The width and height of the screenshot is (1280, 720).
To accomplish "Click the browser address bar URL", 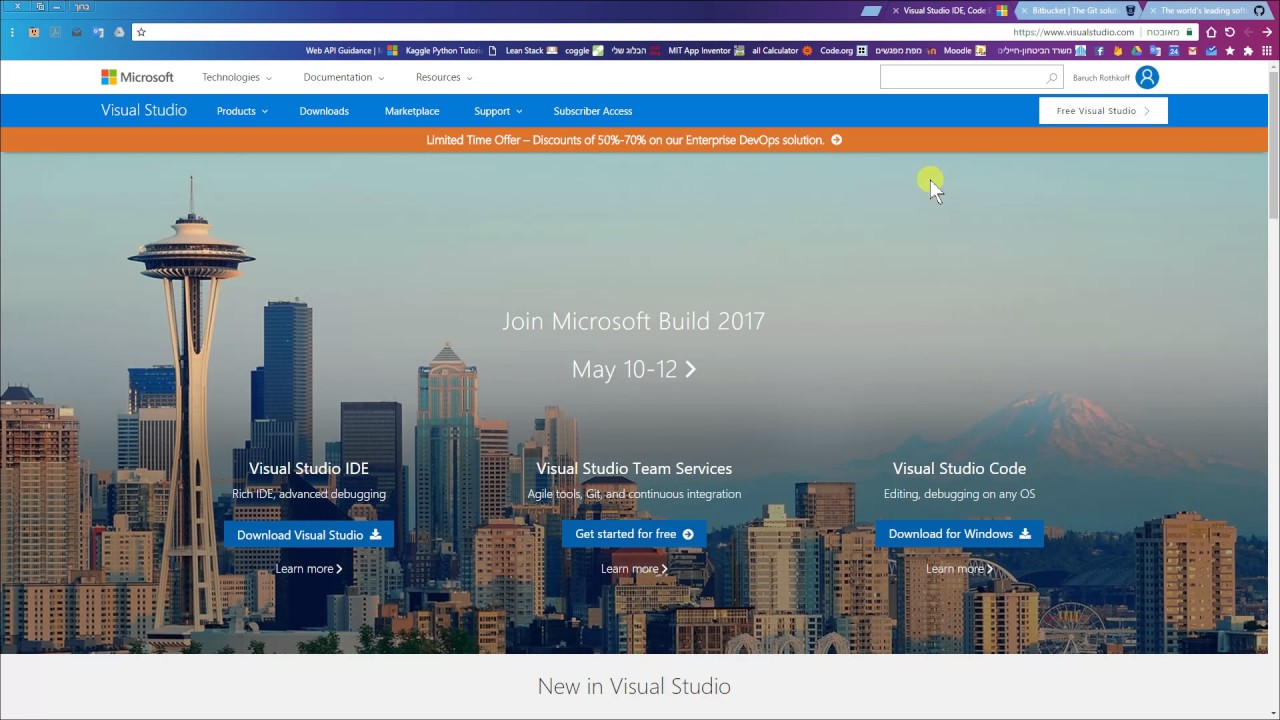I will click(1073, 32).
